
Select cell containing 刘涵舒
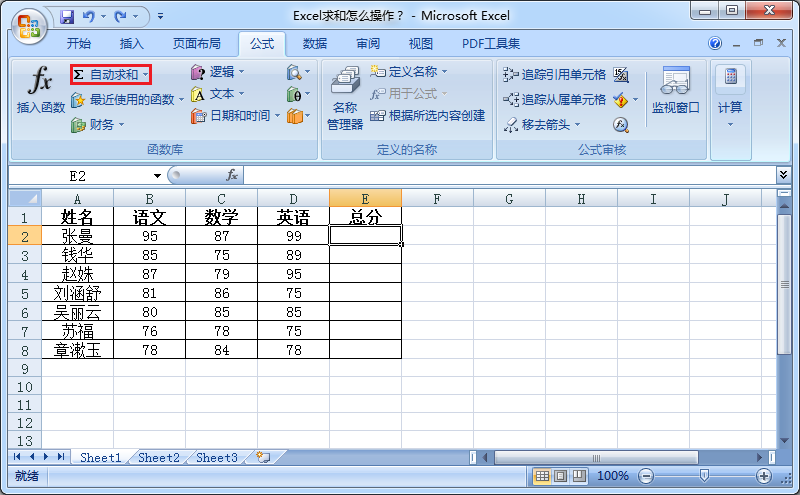[x=78, y=293]
